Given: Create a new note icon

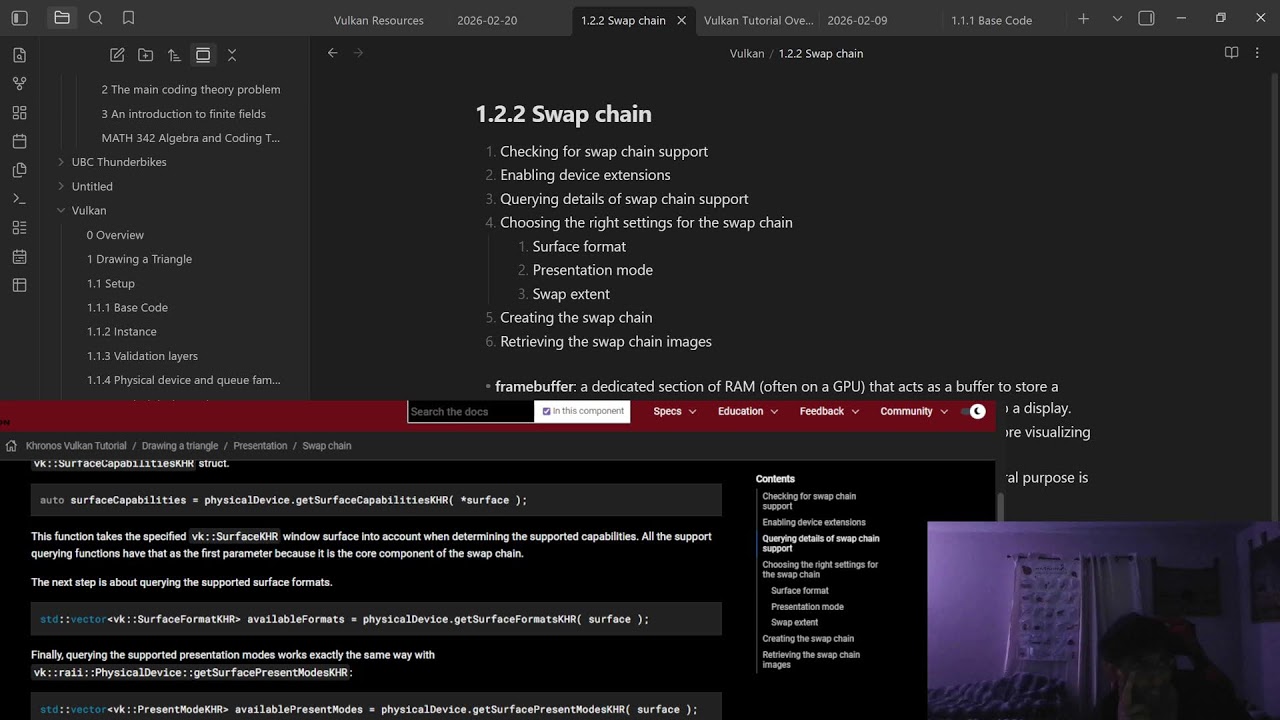Looking at the screenshot, I should tap(117, 55).
